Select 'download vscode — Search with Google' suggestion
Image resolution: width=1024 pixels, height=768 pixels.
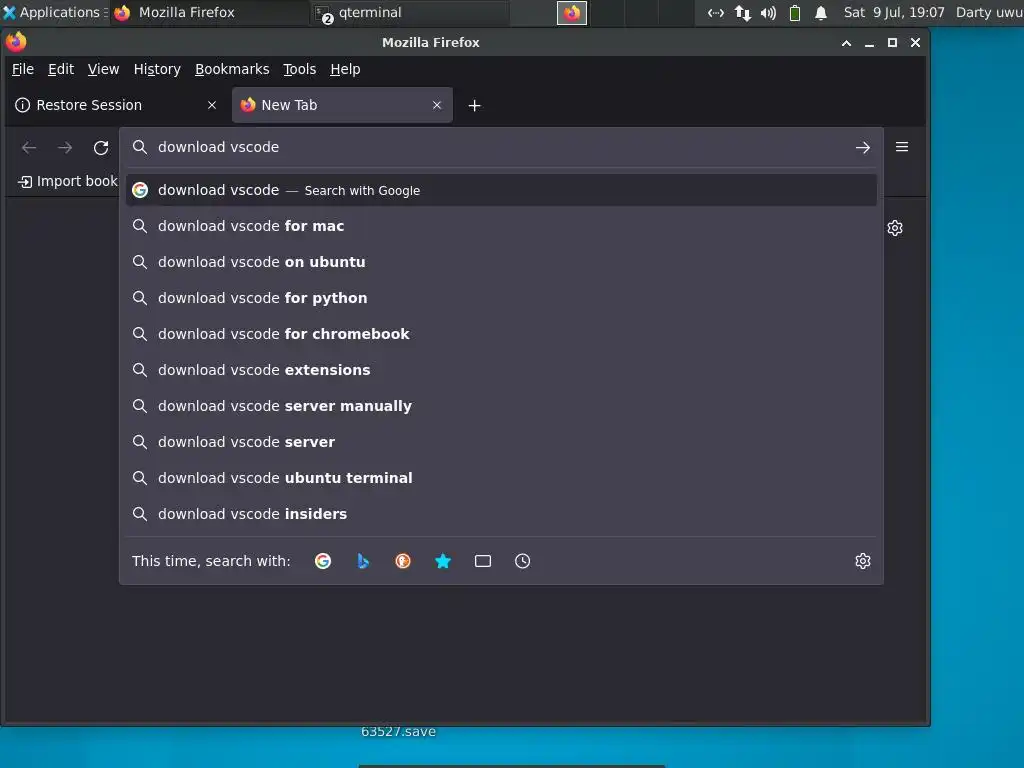tap(501, 190)
